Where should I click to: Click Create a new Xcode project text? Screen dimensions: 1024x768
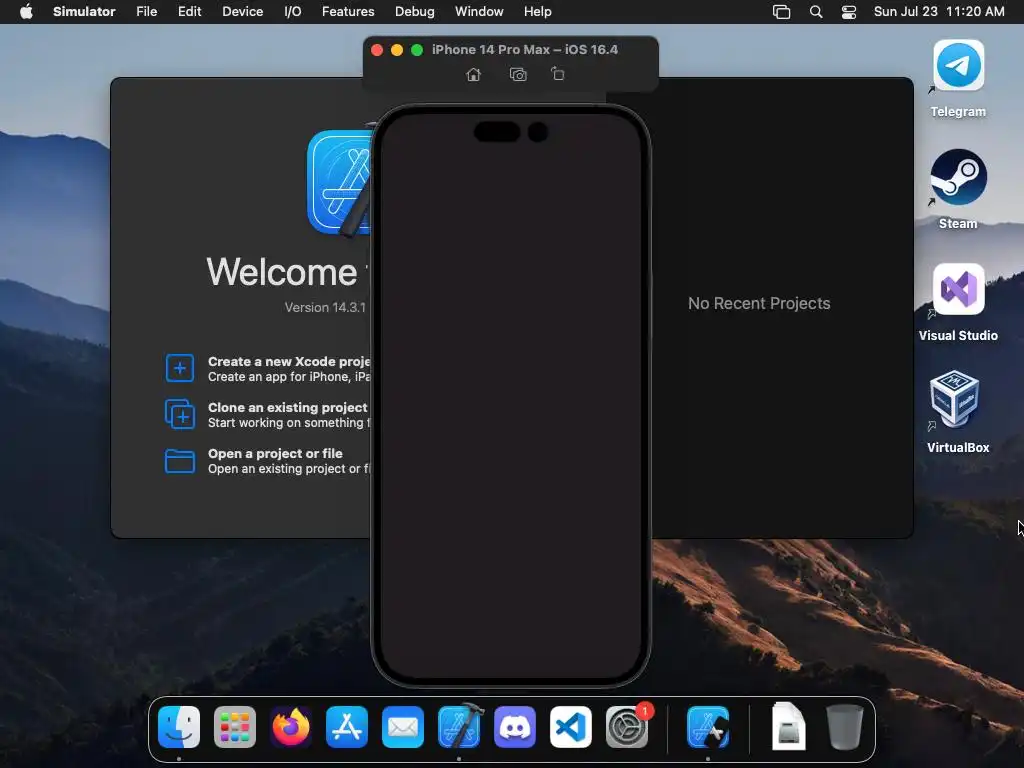[289, 361]
